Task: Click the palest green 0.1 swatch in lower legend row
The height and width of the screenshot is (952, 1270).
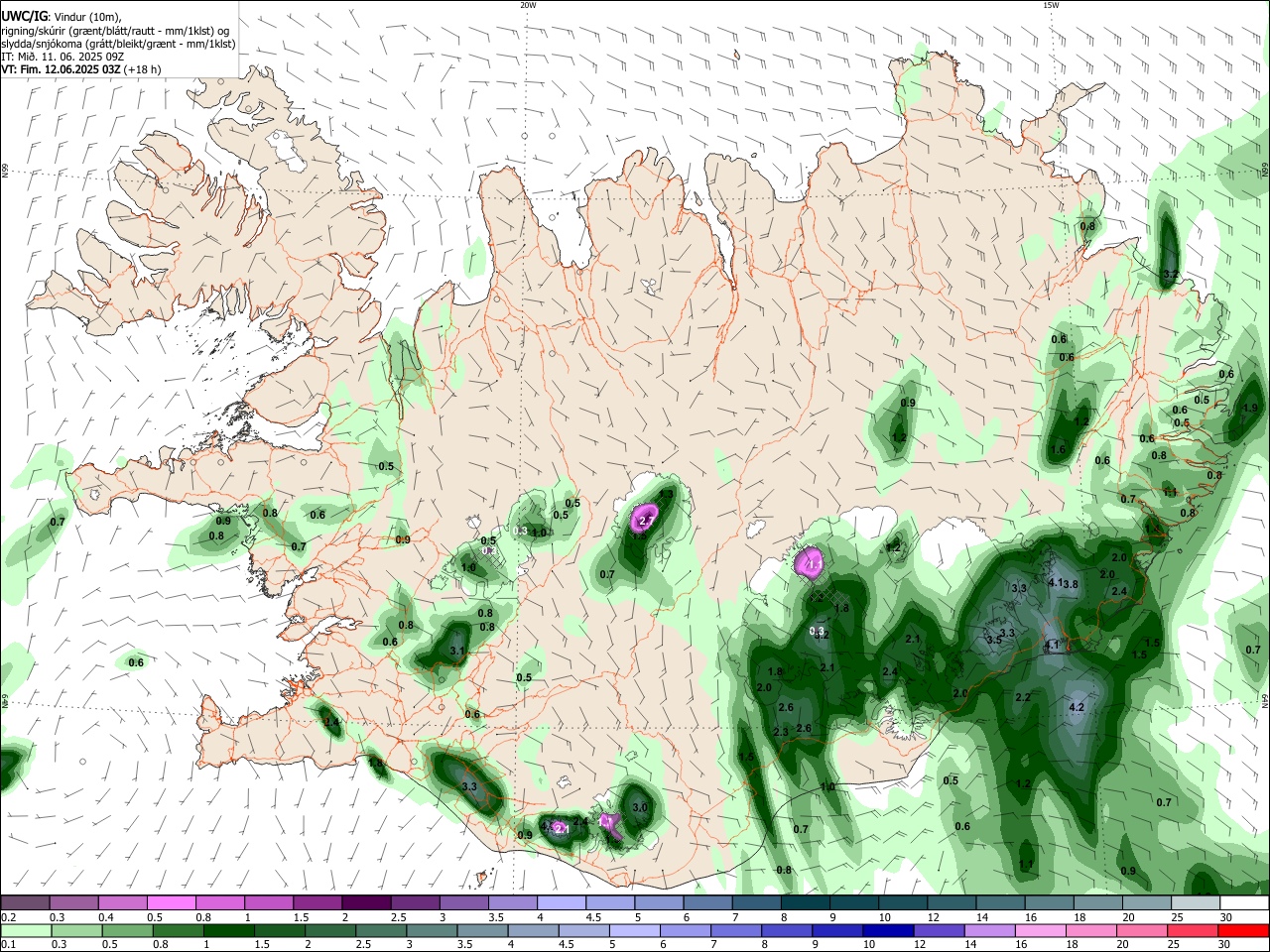Action: (25, 931)
